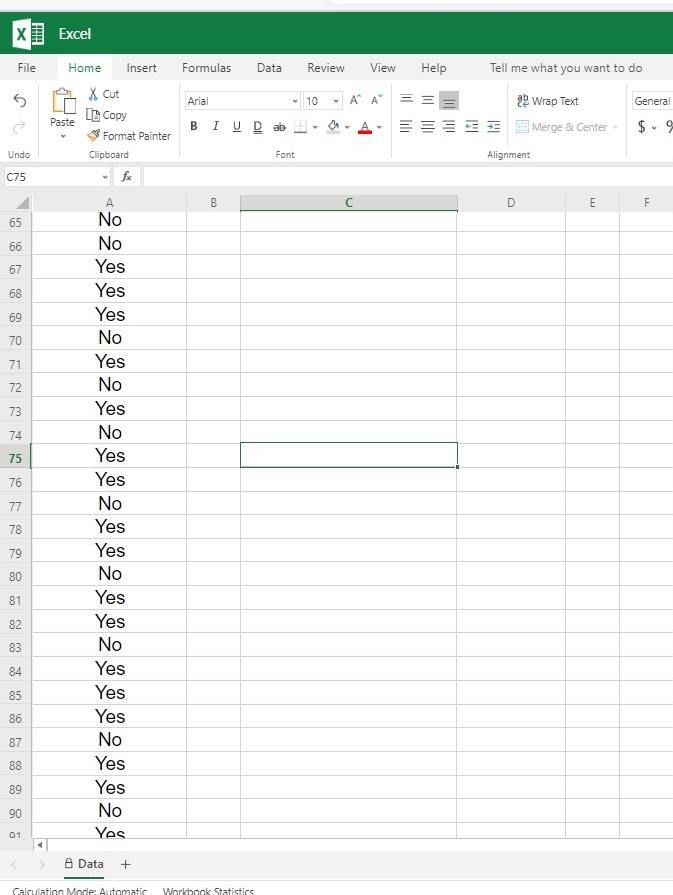Screen dimensions: 673x895
Task: Expand the Paste options arrow
Action: pyautogui.click(x=63, y=136)
